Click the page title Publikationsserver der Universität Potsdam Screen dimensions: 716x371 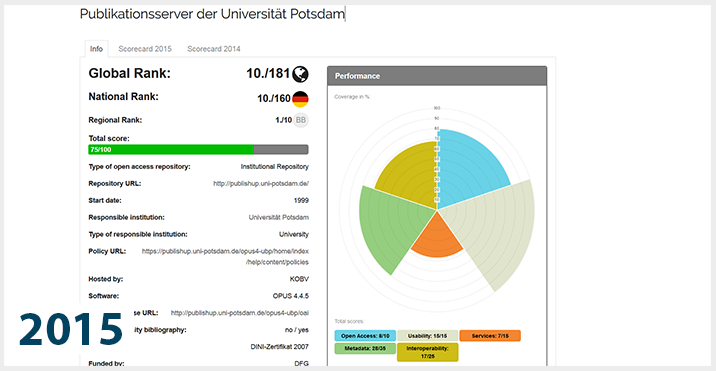coord(212,14)
